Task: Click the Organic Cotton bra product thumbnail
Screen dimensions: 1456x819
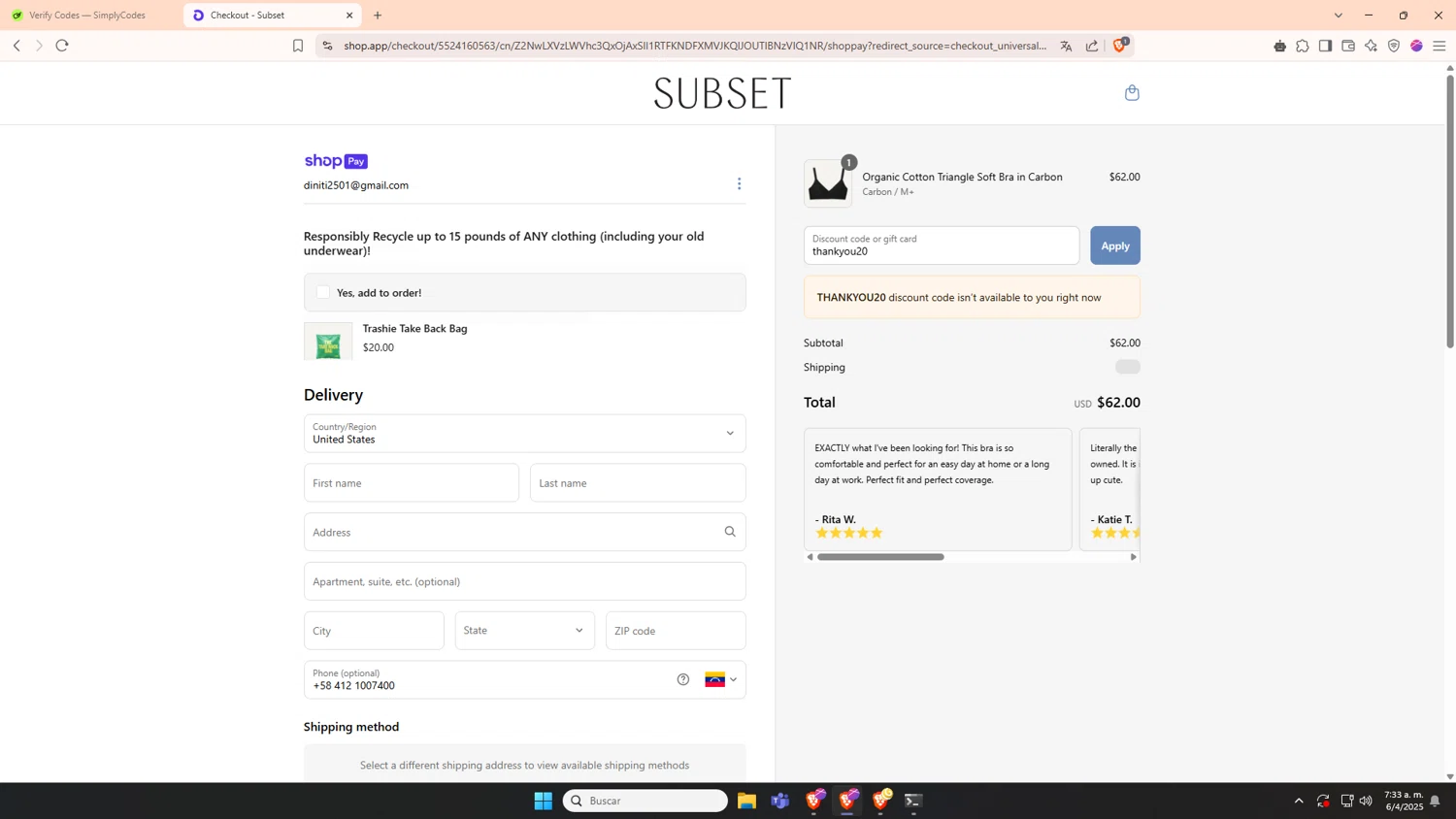Action: click(828, 183)
